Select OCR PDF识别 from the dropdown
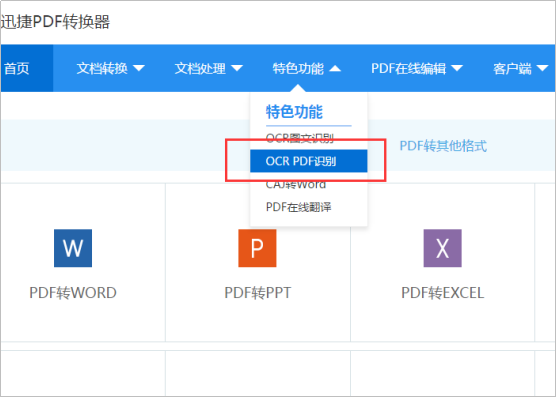 (x=308, y=161)
